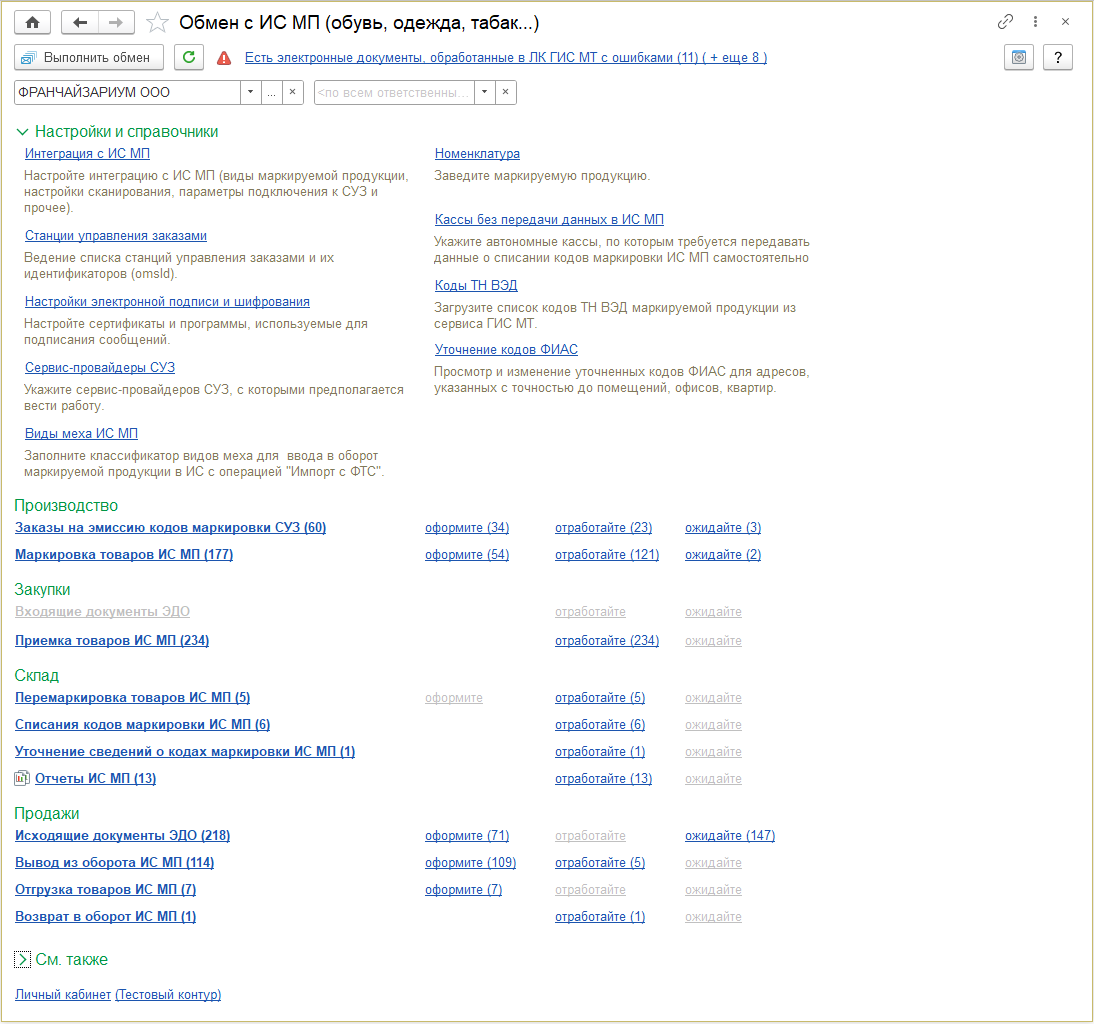Screen dimensions: 1094x1024
Task: Open organization selection ellipsis button
Action: [x=271, y=92]
